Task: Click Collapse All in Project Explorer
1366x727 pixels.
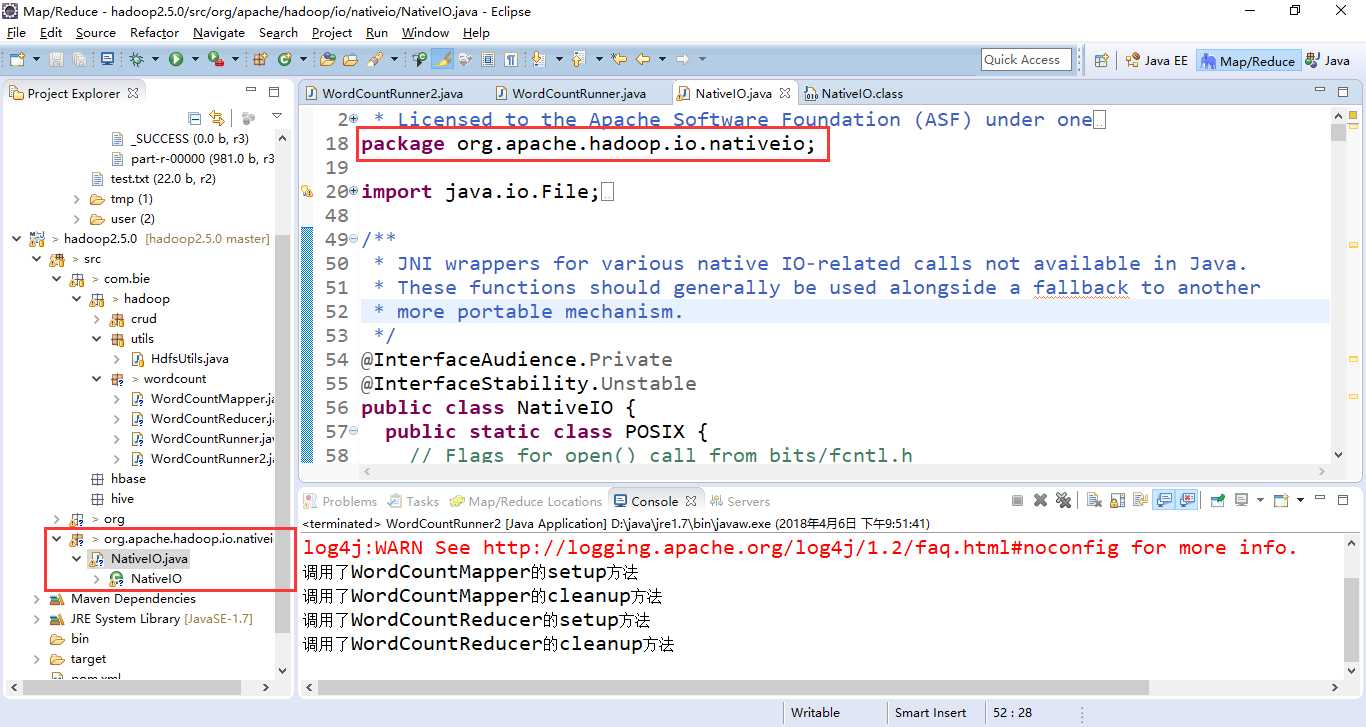Action: (x=194, y=118)
